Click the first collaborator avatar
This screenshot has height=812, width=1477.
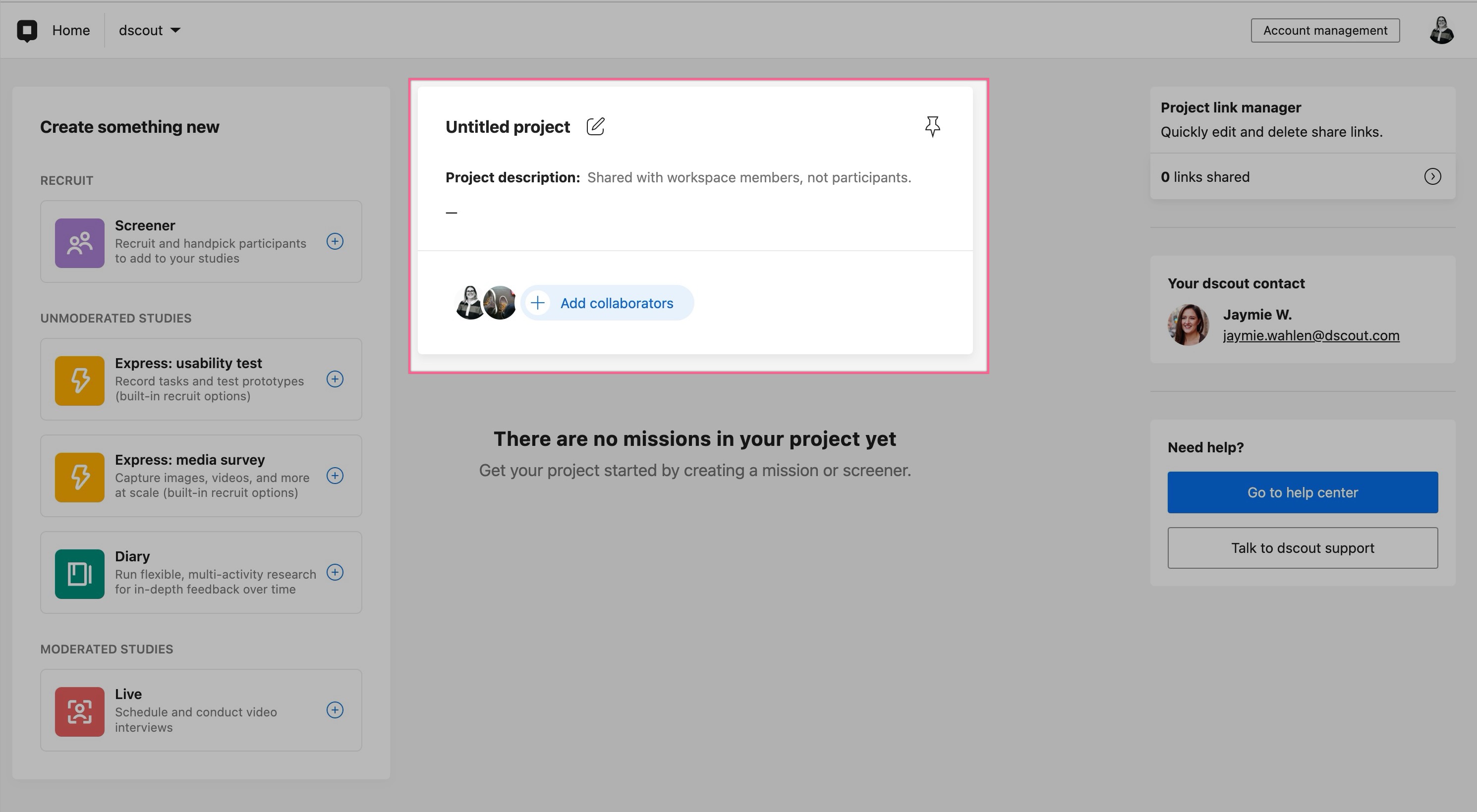tap(469, 303)
